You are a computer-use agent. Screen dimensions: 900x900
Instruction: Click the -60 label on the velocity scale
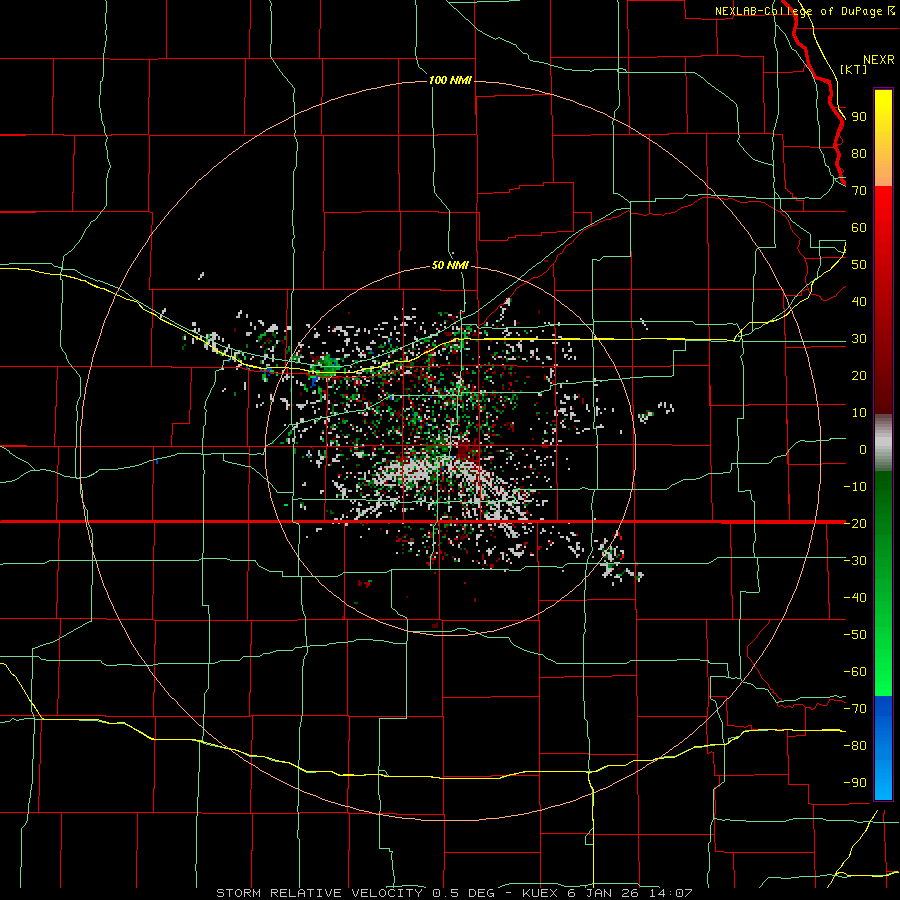[x=855, y=672]
